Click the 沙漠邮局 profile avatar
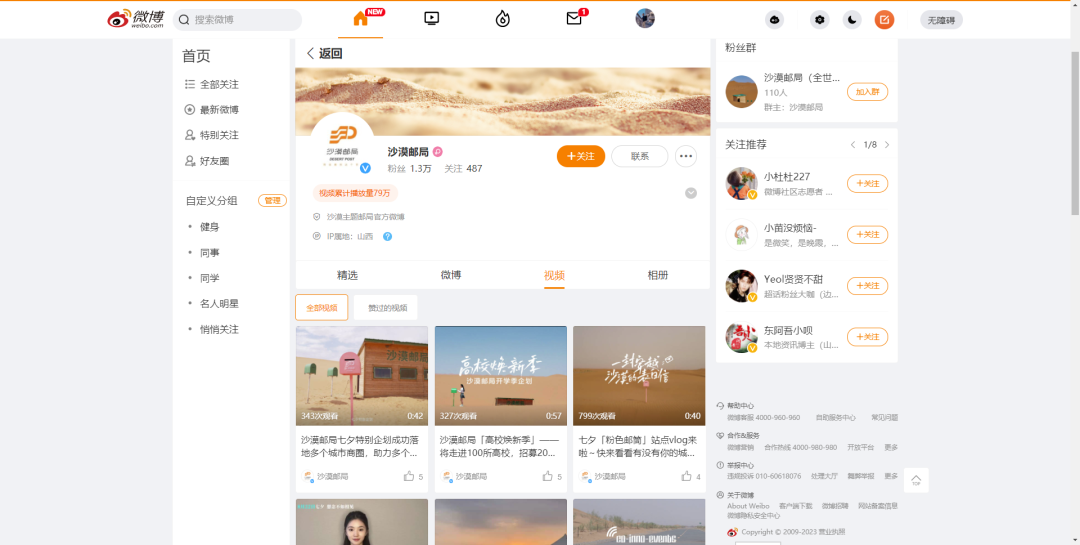Image resolution: width=1080 pixels, height=545 pixels. [x=342, y=145]
